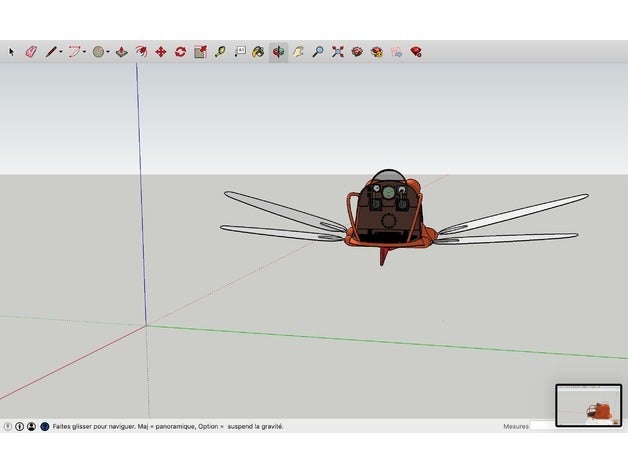Open the Extension Manager ruby icon
Image resolution: width=628 pixels, height=472 pixels.
point(415,51)
